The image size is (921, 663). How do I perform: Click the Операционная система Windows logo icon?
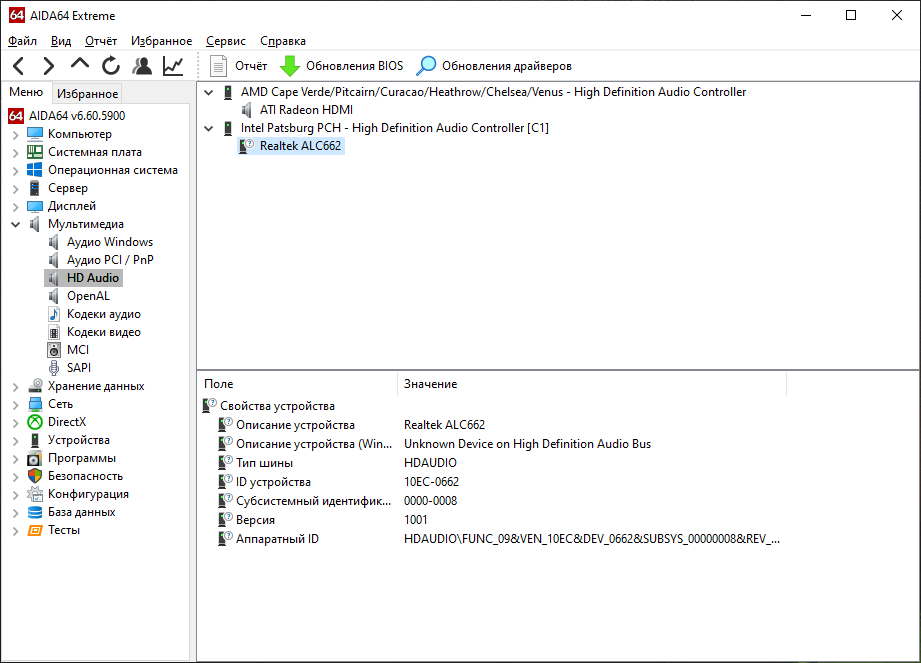point(35,170)
